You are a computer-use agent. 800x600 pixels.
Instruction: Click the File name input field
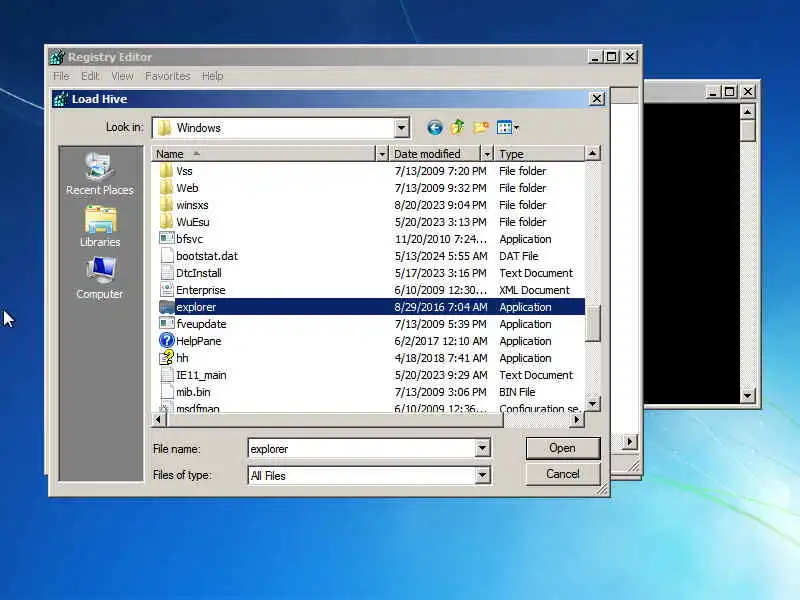362,448
